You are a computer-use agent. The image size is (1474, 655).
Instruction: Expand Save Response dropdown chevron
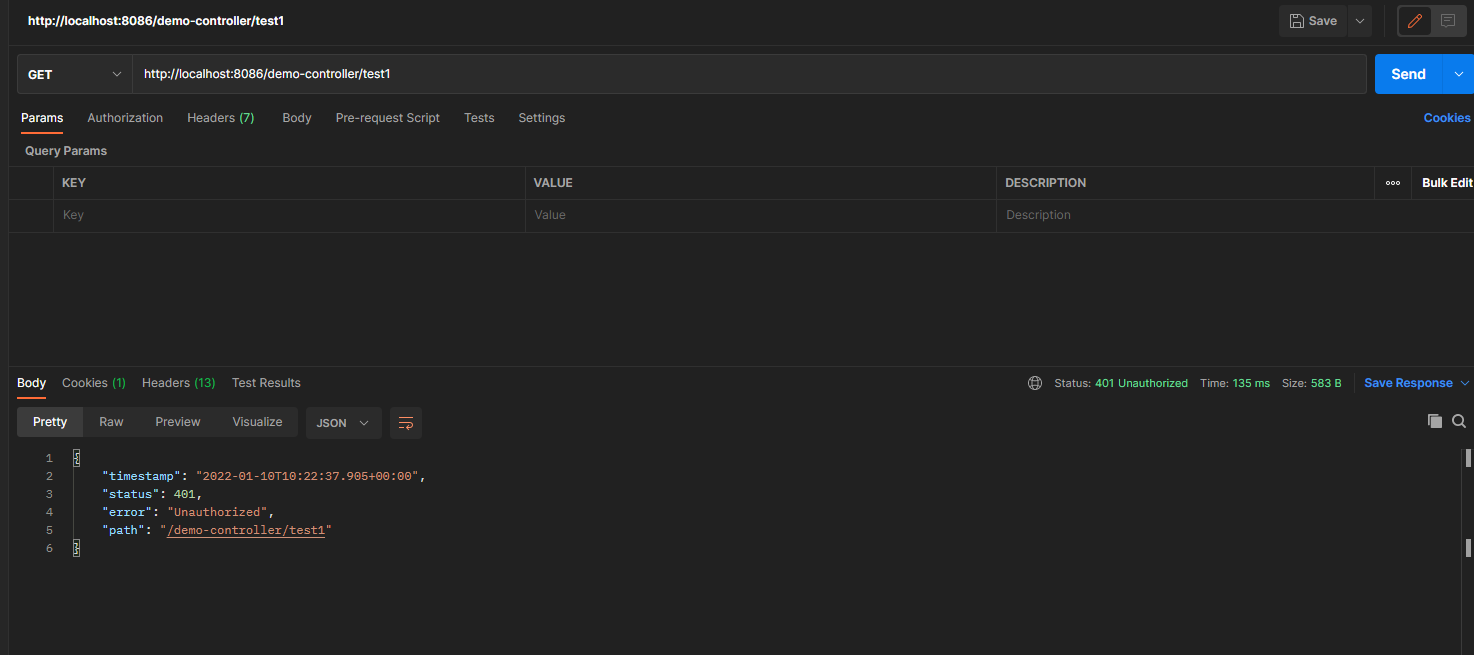coord(1465,383)
